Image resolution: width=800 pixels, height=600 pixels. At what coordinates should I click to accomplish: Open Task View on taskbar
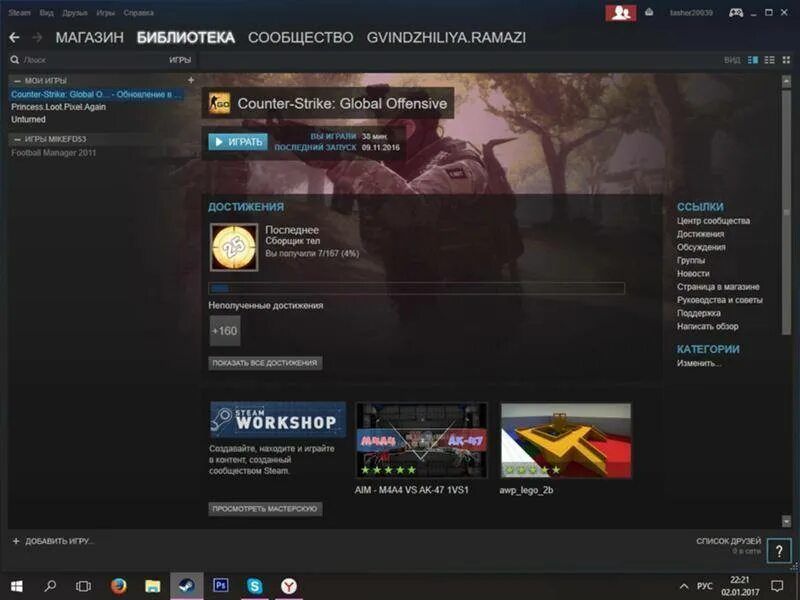click(x=83, y=586)
